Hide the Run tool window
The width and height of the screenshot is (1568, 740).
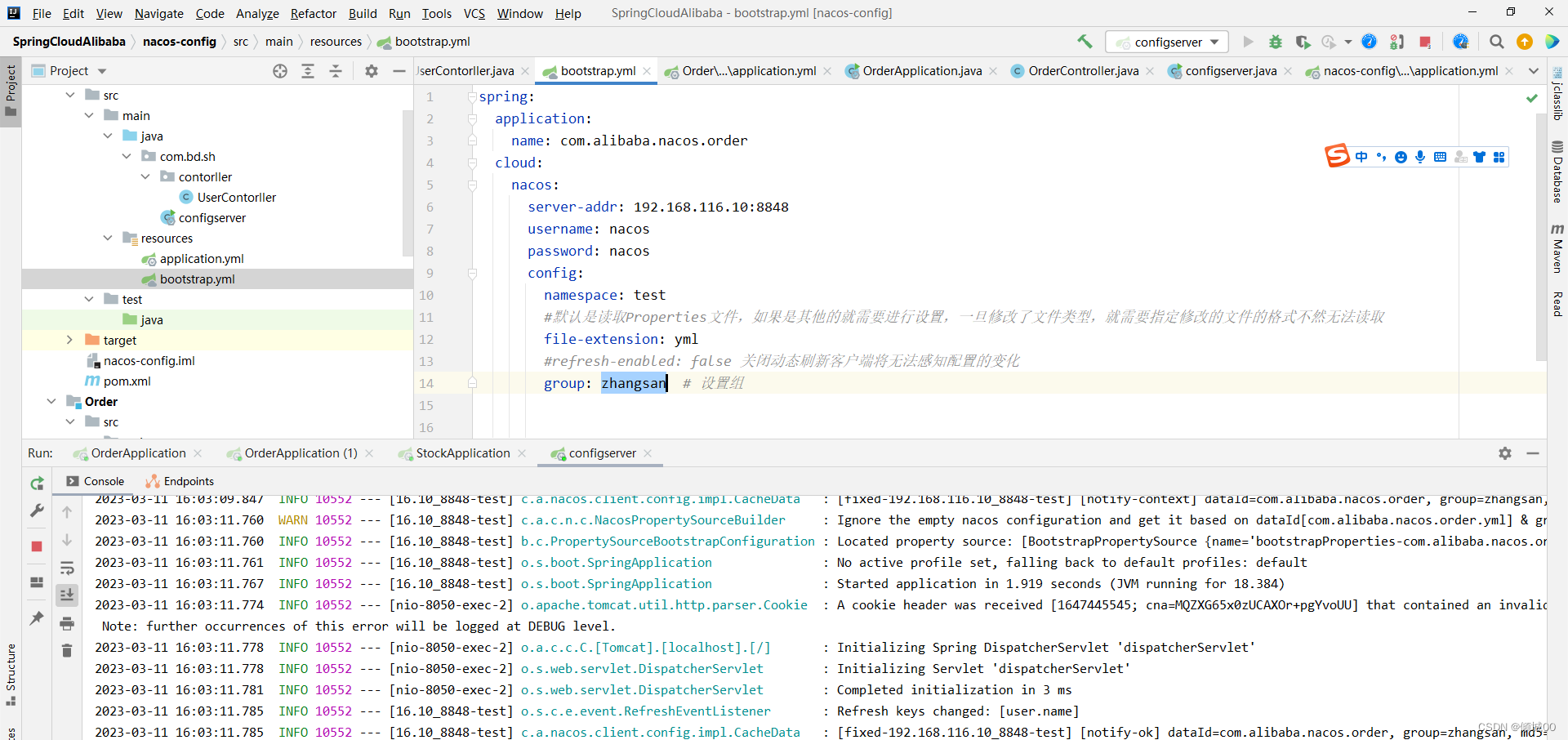pyautogui.click(x=1533, y=453)
